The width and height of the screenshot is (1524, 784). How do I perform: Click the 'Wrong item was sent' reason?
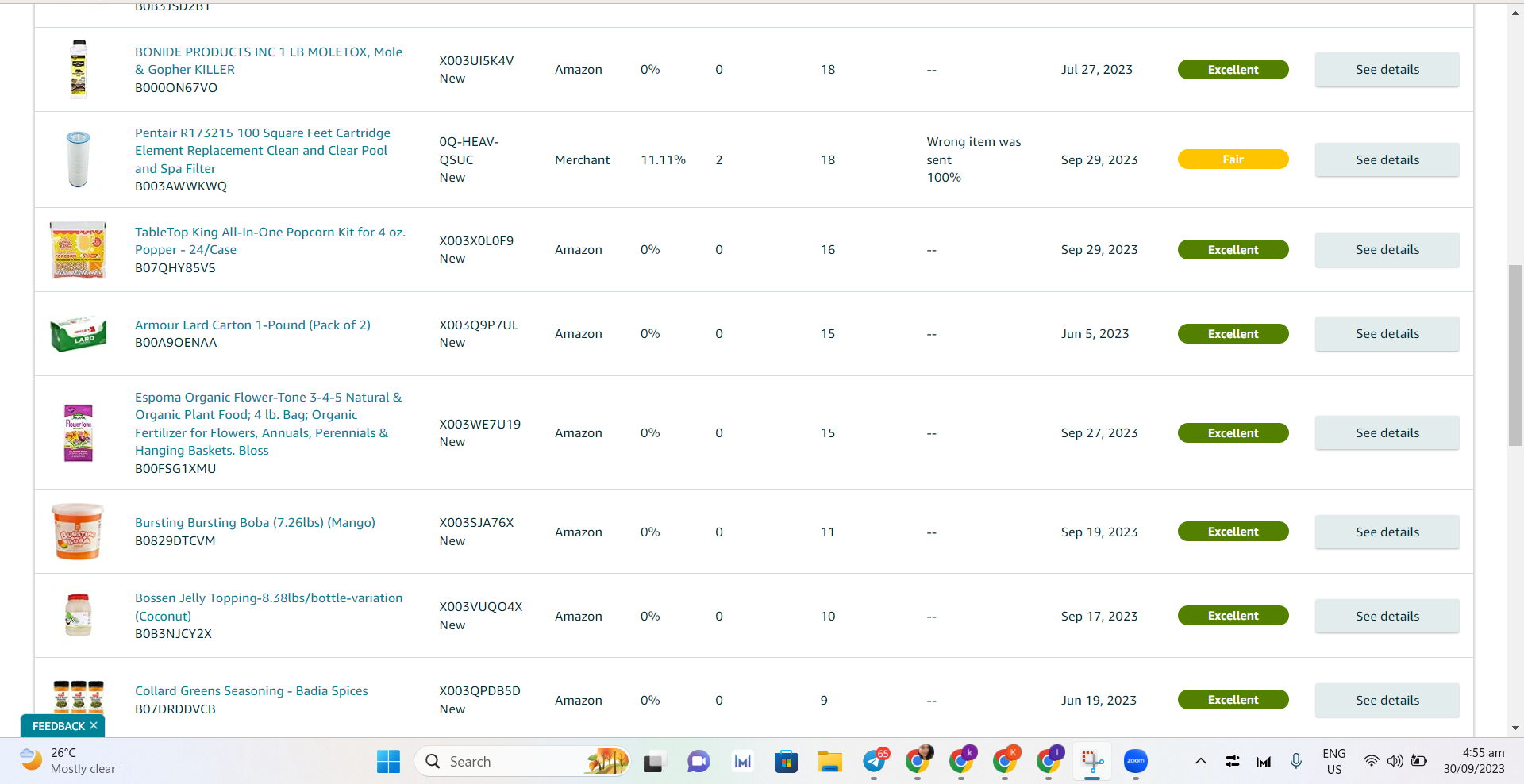coord(974,151)
